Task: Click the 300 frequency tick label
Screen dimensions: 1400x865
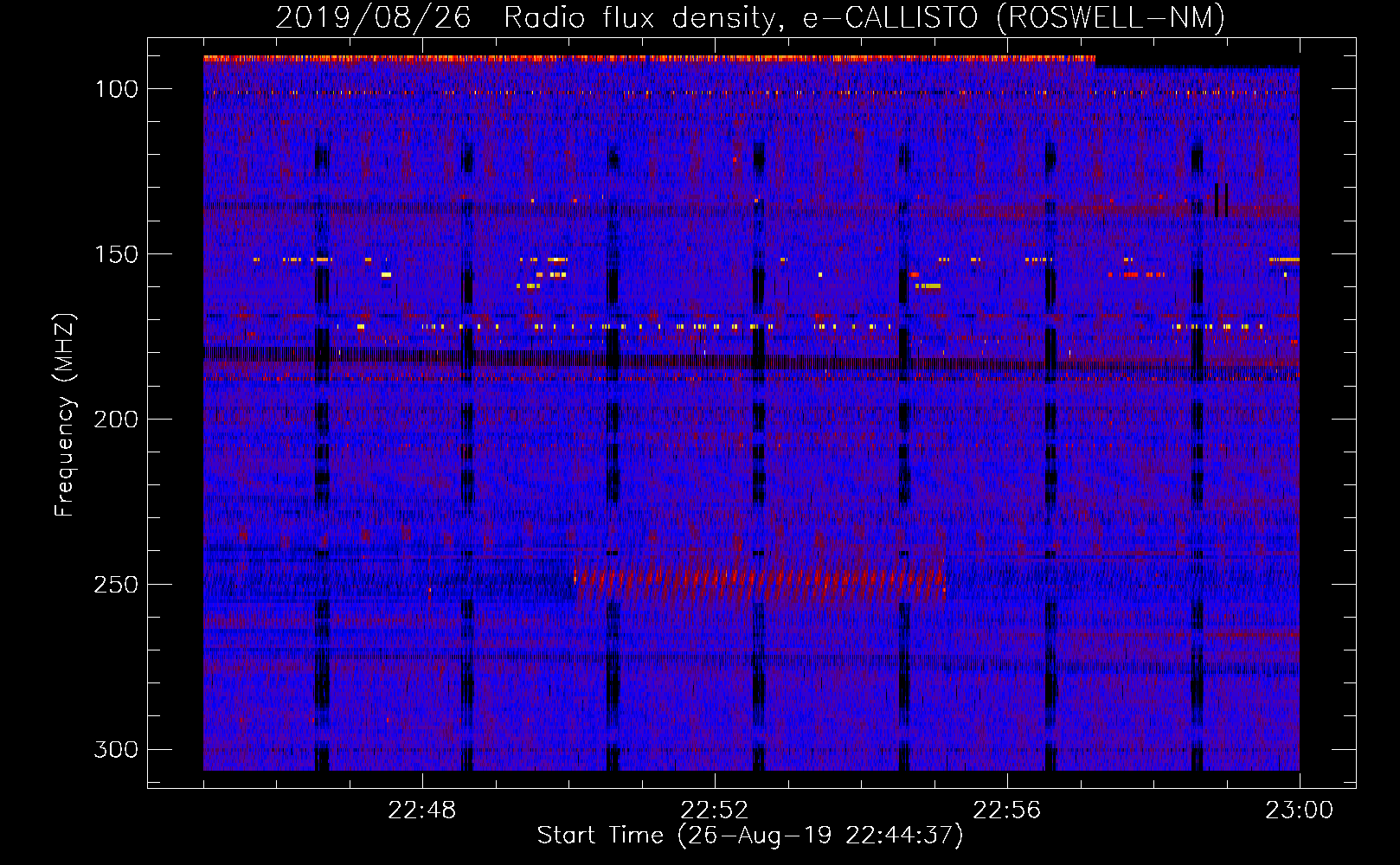Action: pos(116,749)
